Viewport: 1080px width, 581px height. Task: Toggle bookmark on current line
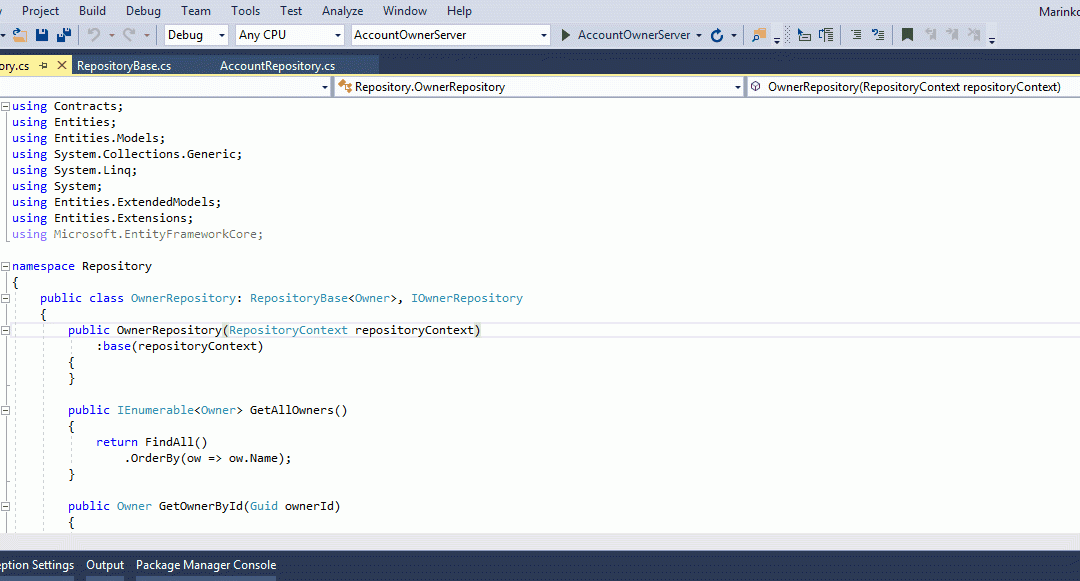point(907,35)
